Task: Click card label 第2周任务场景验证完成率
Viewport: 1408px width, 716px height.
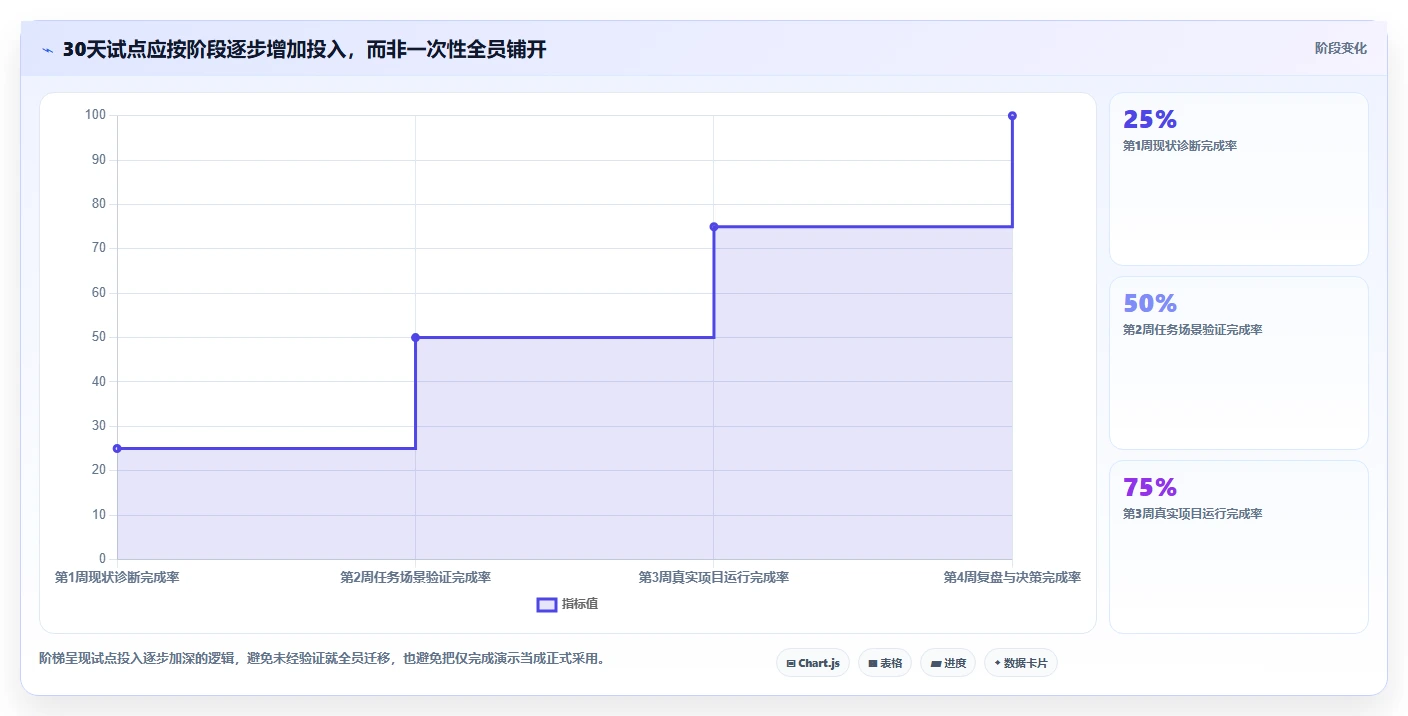Action: pos(1192,330)
